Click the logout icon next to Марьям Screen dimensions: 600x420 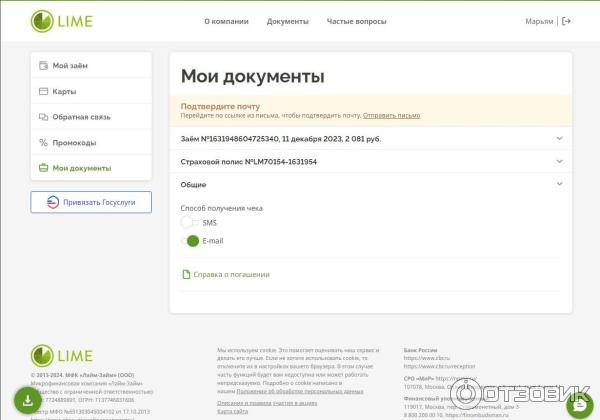567,21
